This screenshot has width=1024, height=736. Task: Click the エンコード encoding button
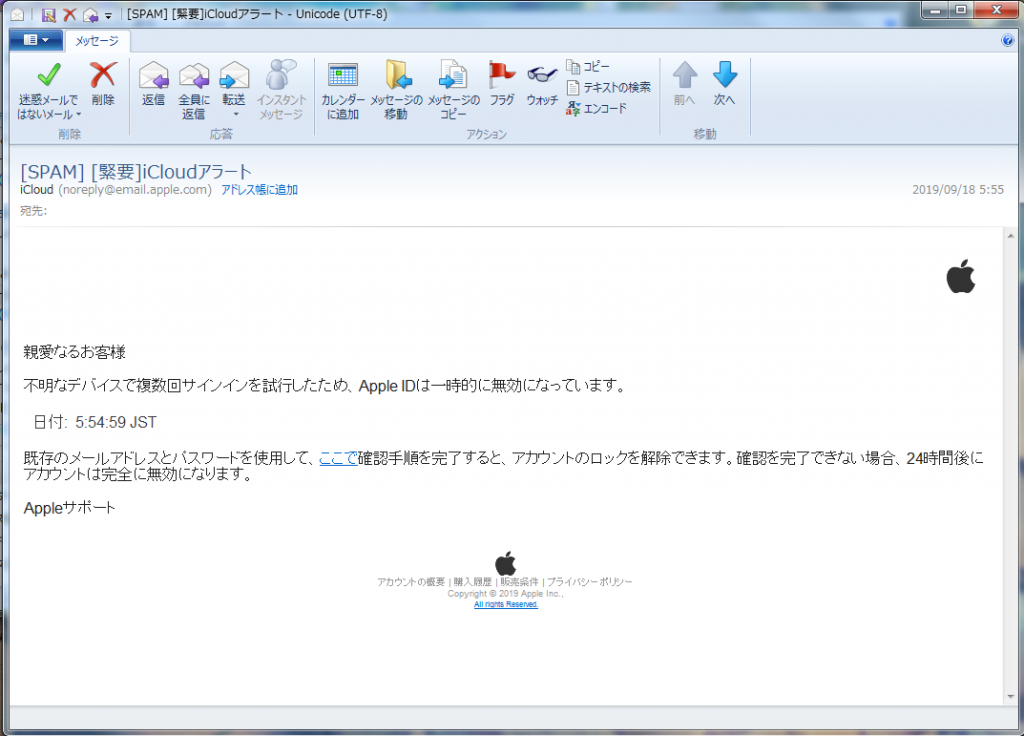pos(597,108)
